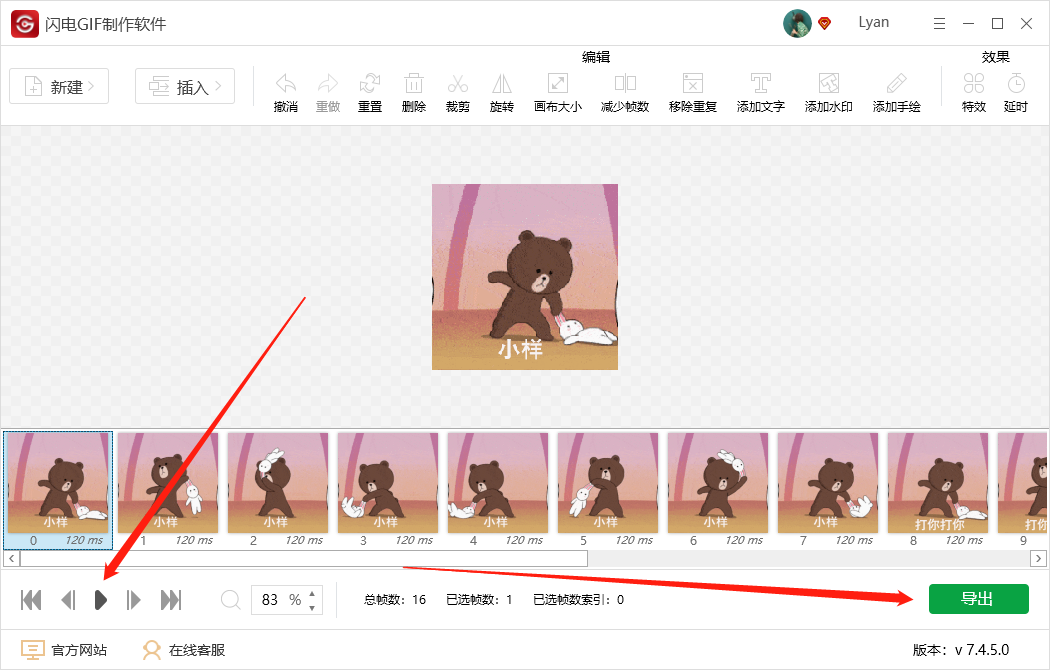Select frame 3 thumbnail
The image size is (1050, 670).
(x=388, y=483)
